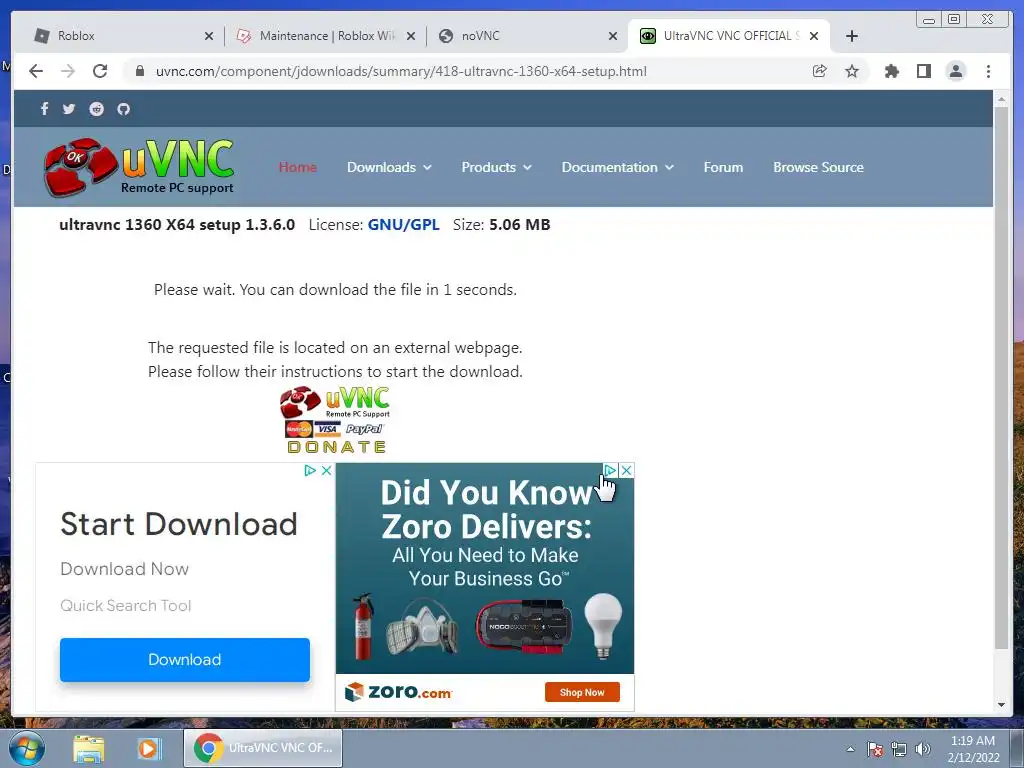Click the scrollbar down arrow

click(1001, 705)
